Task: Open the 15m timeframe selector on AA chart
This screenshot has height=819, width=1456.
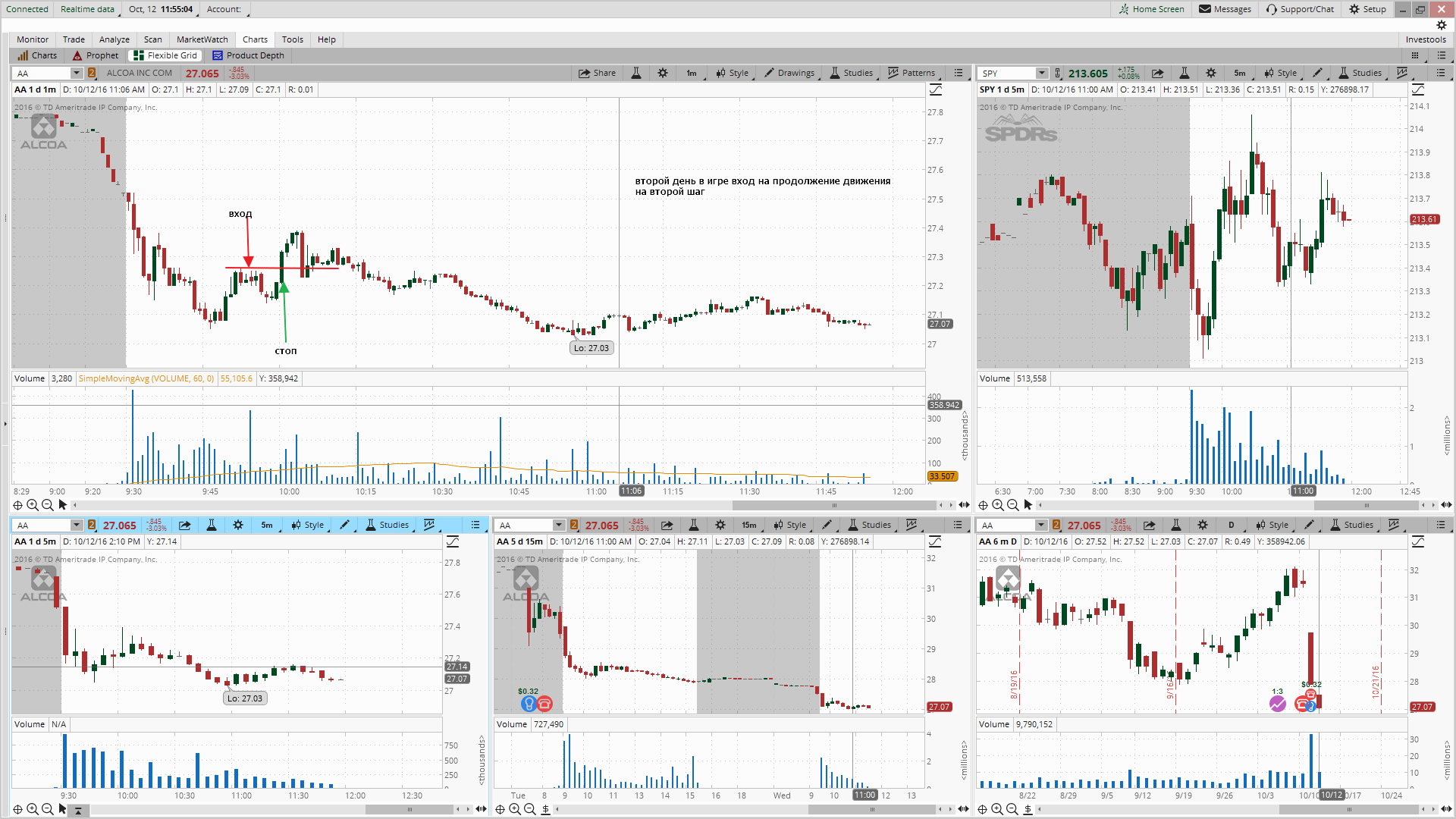Action: pyautogui.click(x=749, y=525)
